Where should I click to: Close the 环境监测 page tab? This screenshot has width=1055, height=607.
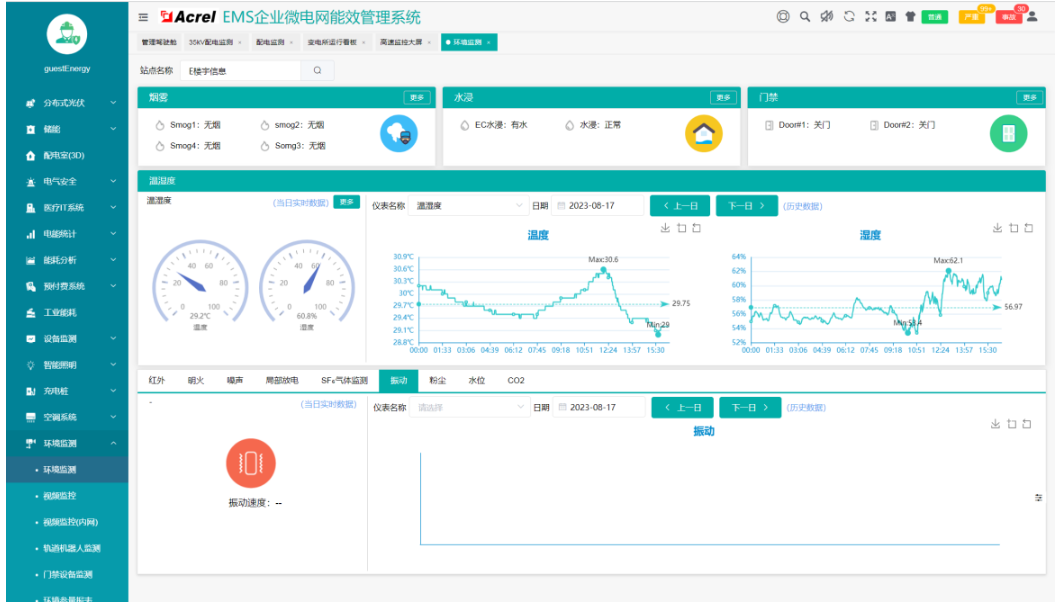(x=488, y=42)
